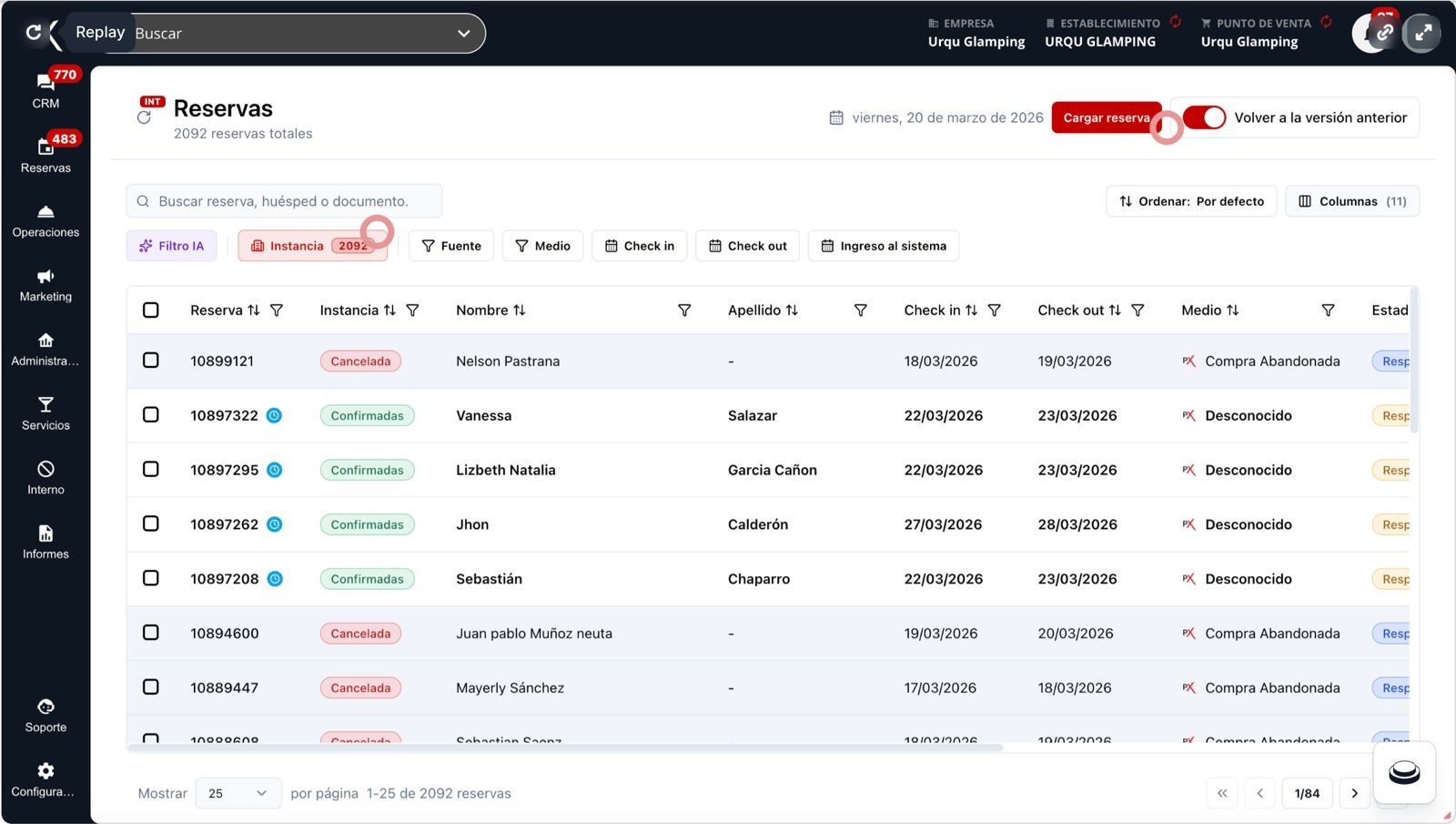Toggle Volver a la versión anterior switch
This screenshot has height=824, width=1456.
(1205, 117)
